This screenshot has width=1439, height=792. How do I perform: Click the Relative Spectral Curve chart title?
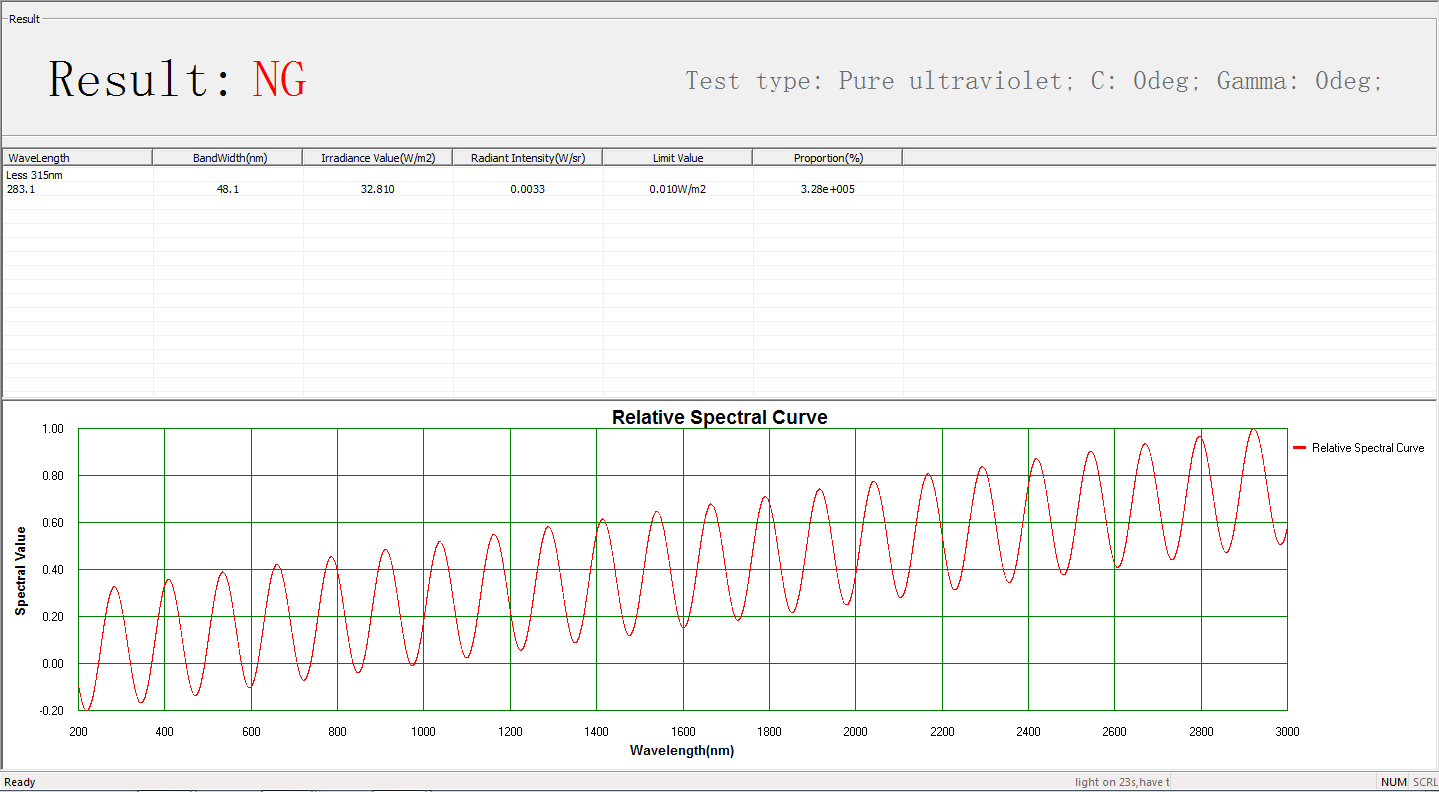719,417
